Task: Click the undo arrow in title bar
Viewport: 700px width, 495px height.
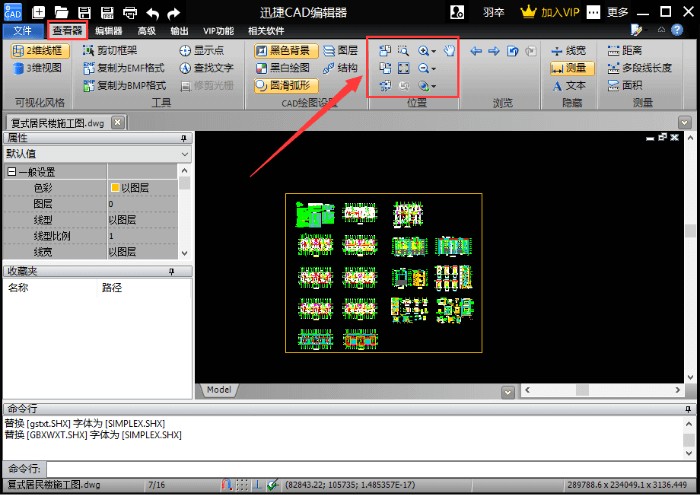Action: point(152,13)
